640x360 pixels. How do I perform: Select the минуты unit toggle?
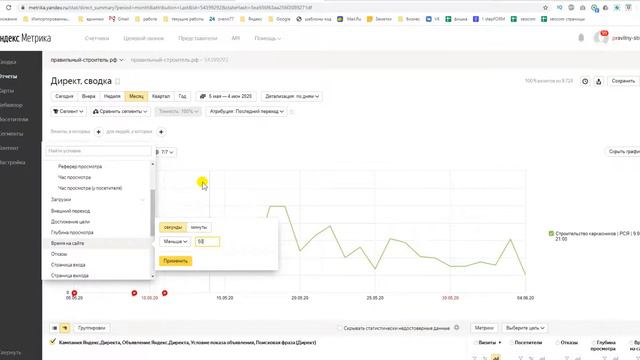pyautogui.click(x=199, y=227)
